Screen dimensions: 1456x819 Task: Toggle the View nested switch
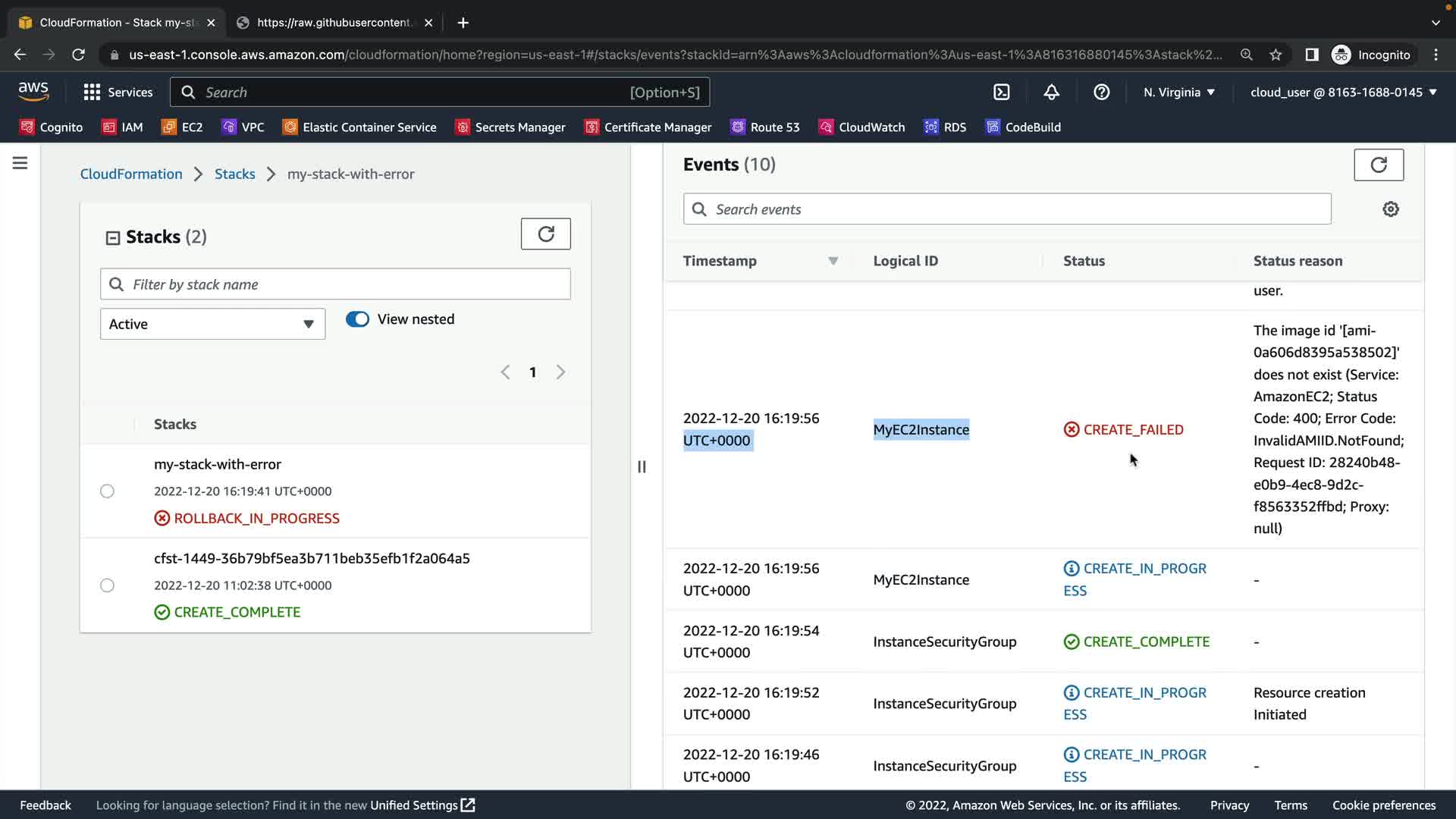click(x=357, y=319)
